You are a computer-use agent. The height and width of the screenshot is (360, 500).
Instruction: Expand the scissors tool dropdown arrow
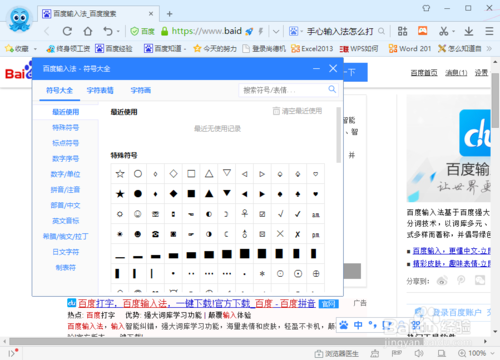tap(454, 32)
